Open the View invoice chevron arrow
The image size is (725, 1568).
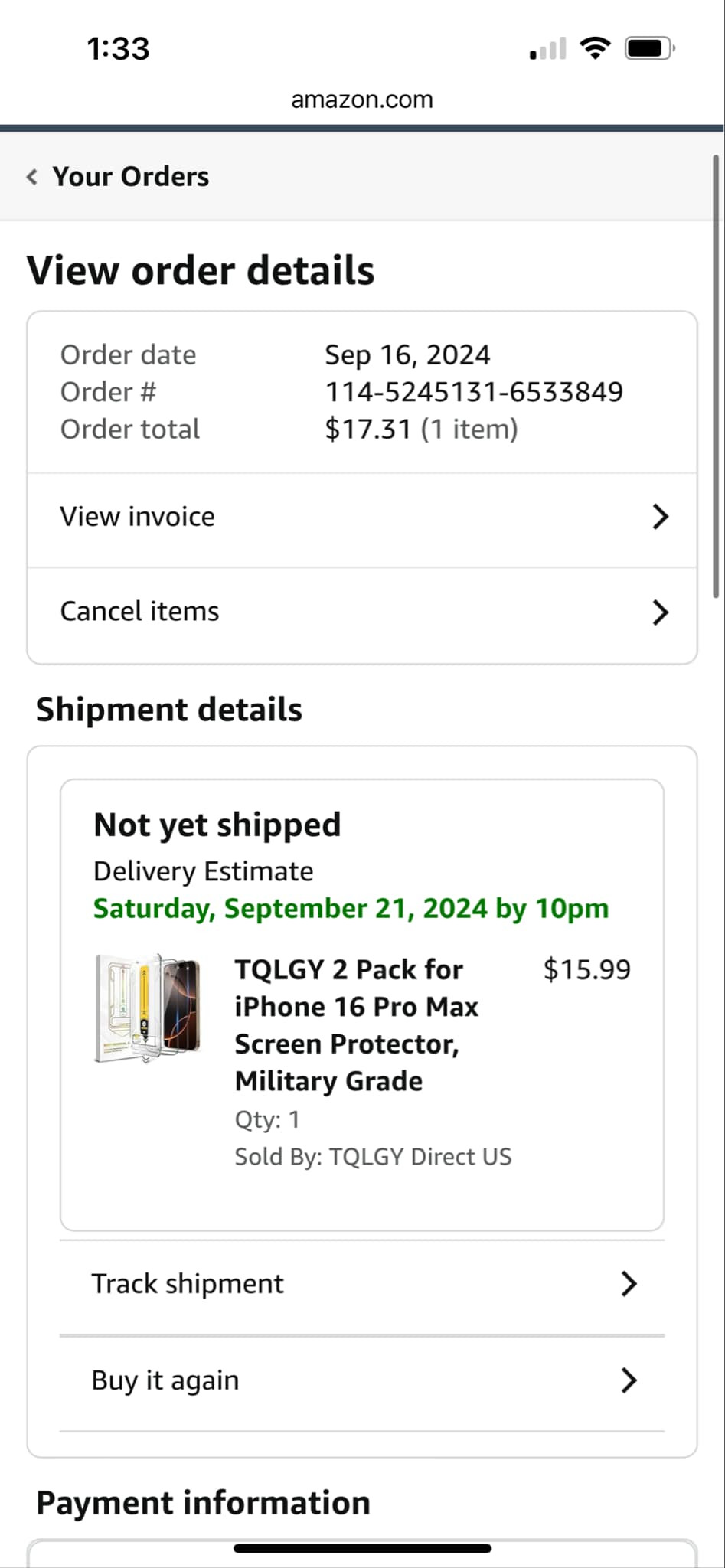[660, 517]
